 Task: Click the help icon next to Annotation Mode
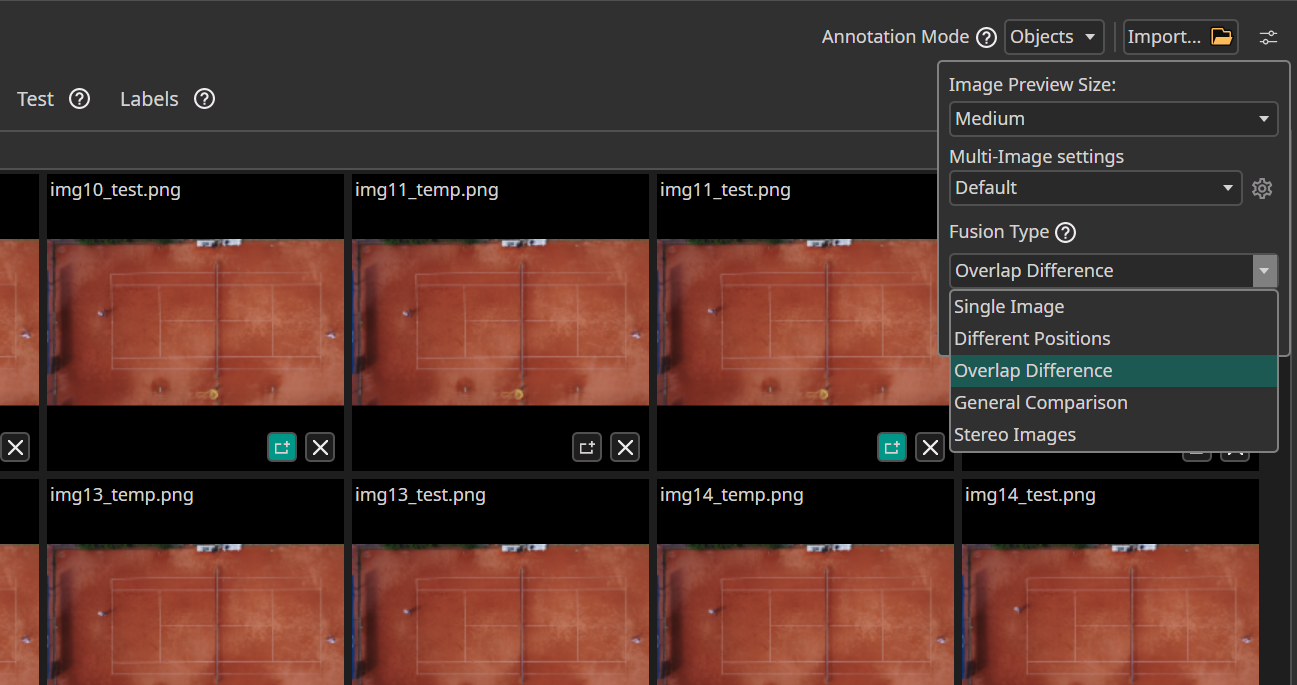986,37
